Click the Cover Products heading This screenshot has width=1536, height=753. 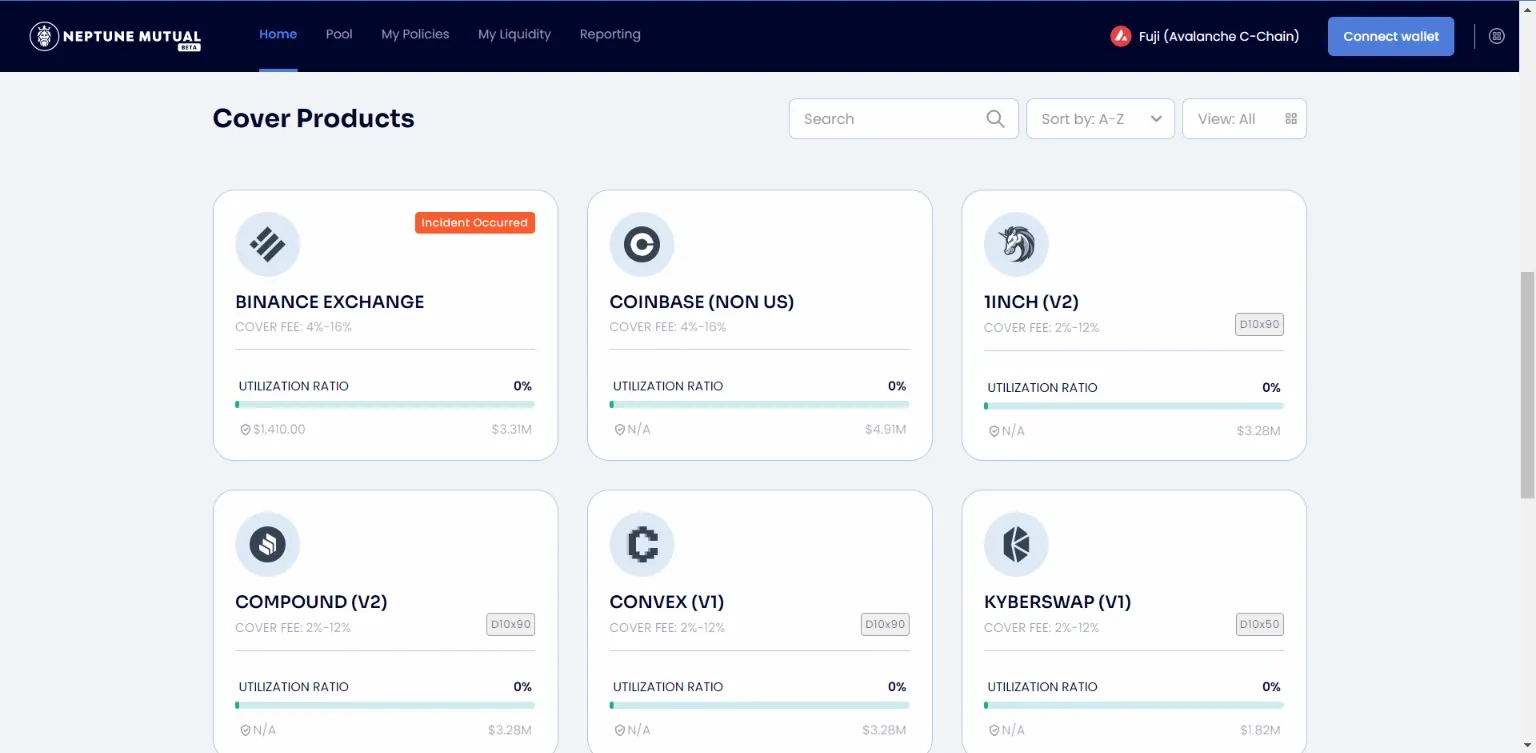click(313, 118)
